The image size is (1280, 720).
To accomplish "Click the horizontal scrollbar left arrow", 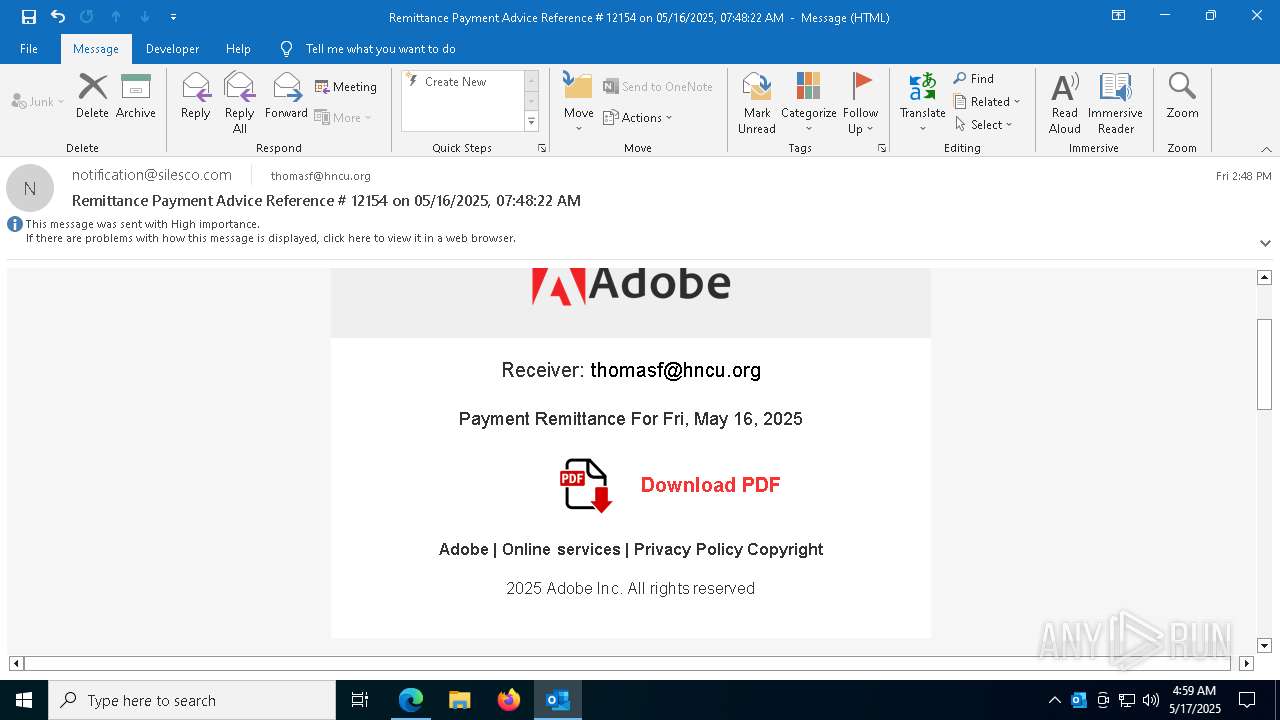I will point(16,663).
